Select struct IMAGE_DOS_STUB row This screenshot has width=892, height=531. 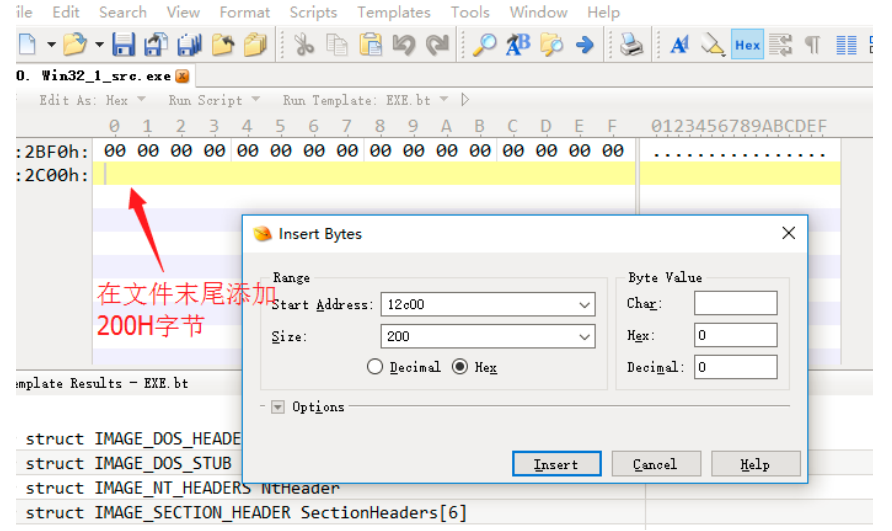tap(129, 463)
